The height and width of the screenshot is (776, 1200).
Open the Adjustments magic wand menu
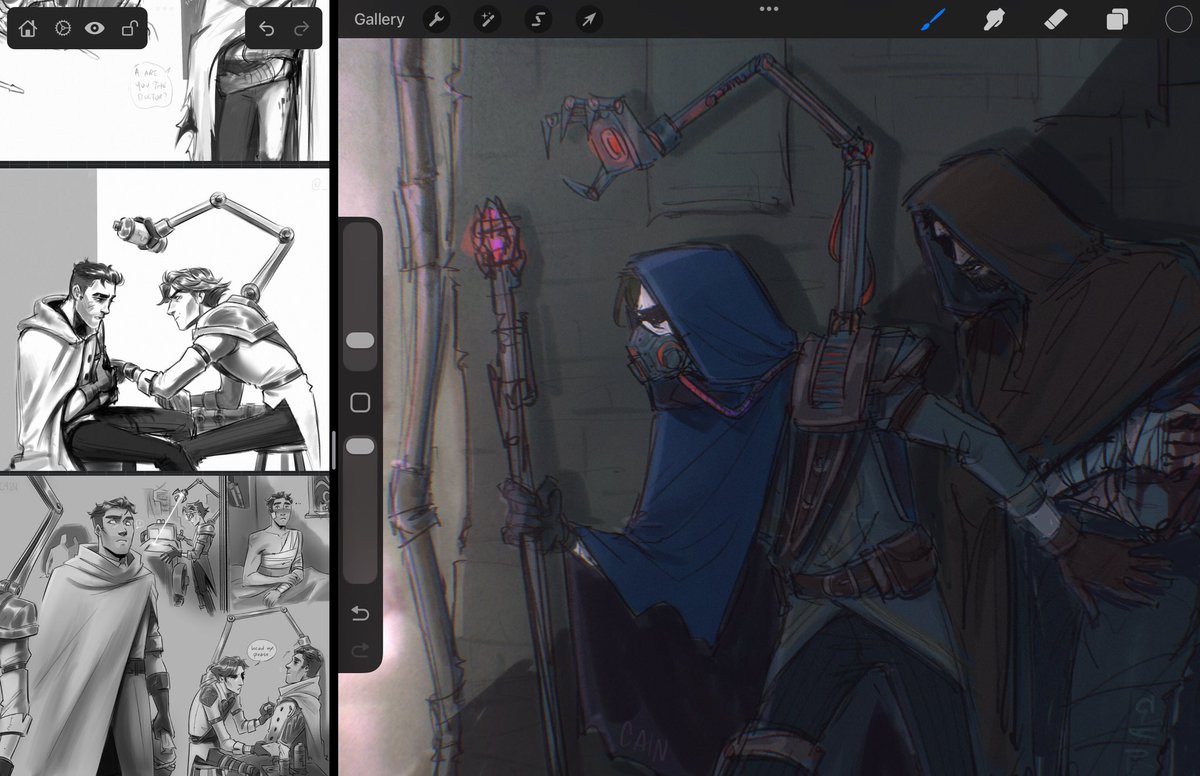tap(487, 20)
